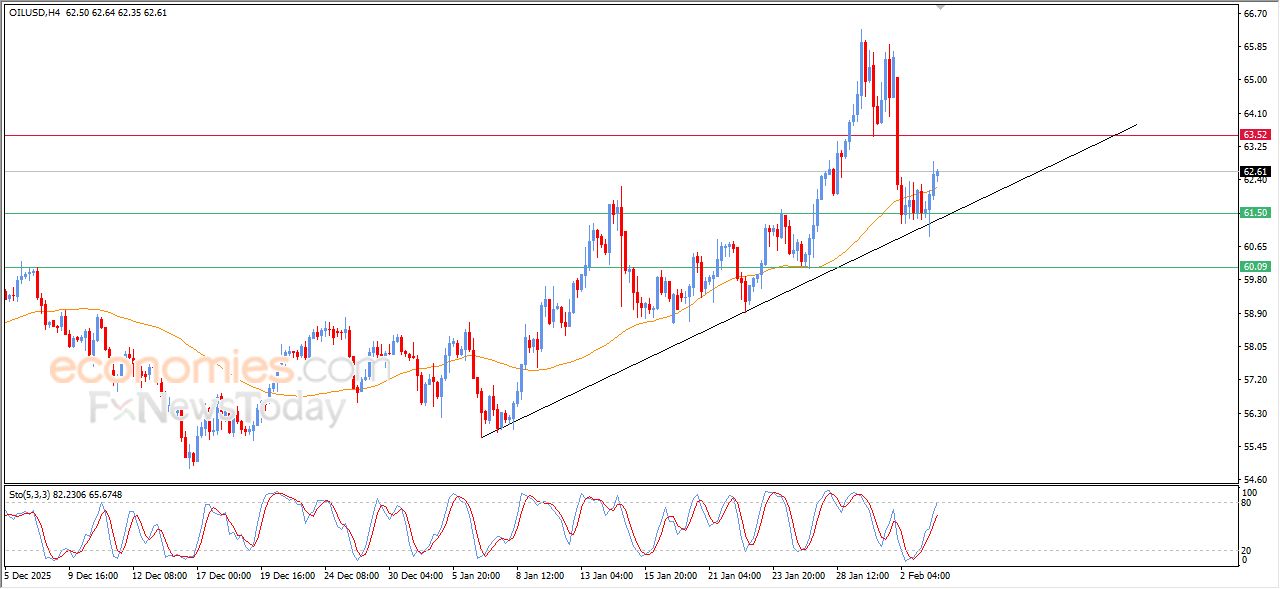Select the 54.60 price axis label
Viewport: 1280px width, 589px height.
point(1254,480)
